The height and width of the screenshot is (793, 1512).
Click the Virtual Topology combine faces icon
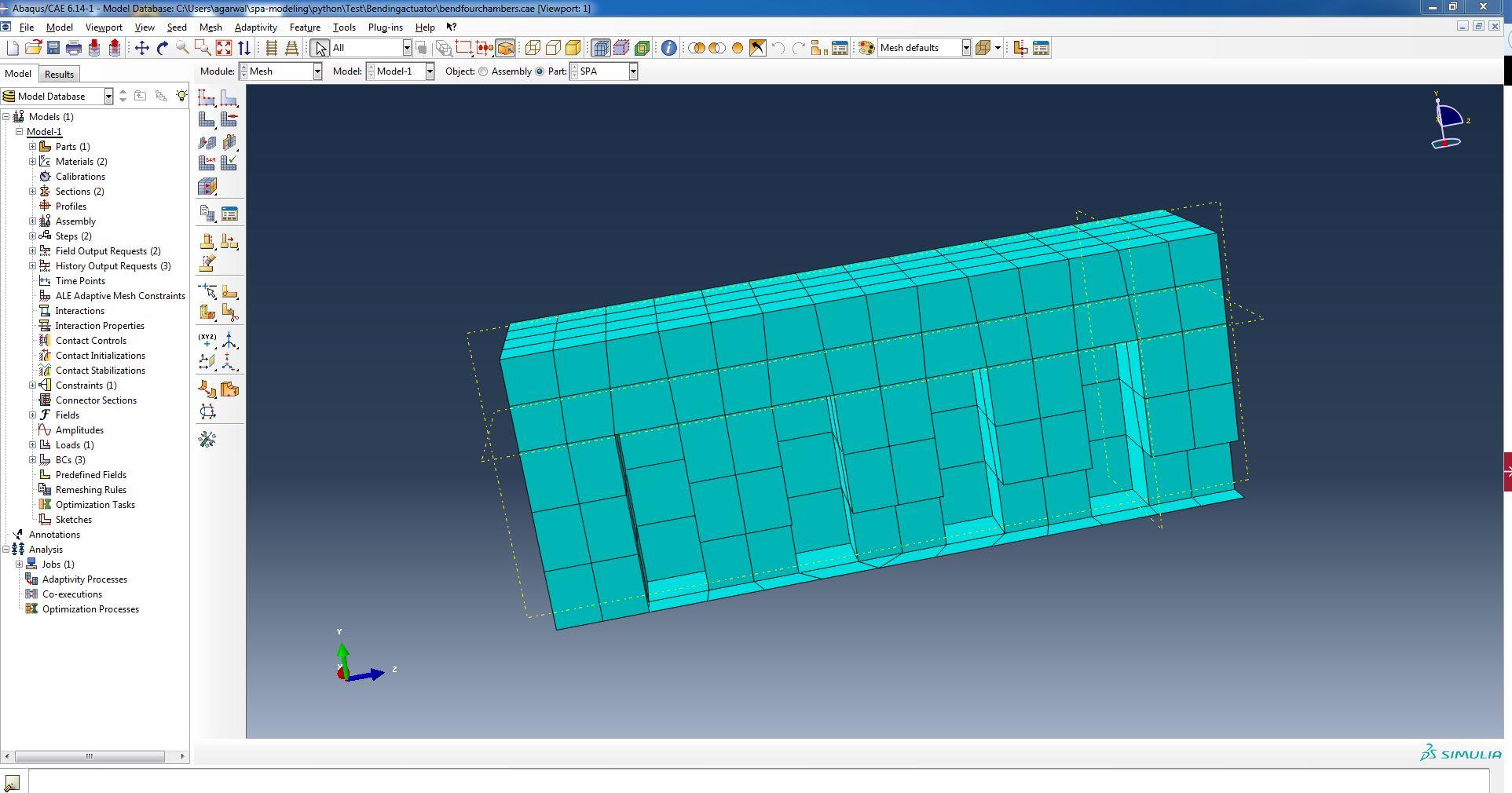(x=207, y=389)
